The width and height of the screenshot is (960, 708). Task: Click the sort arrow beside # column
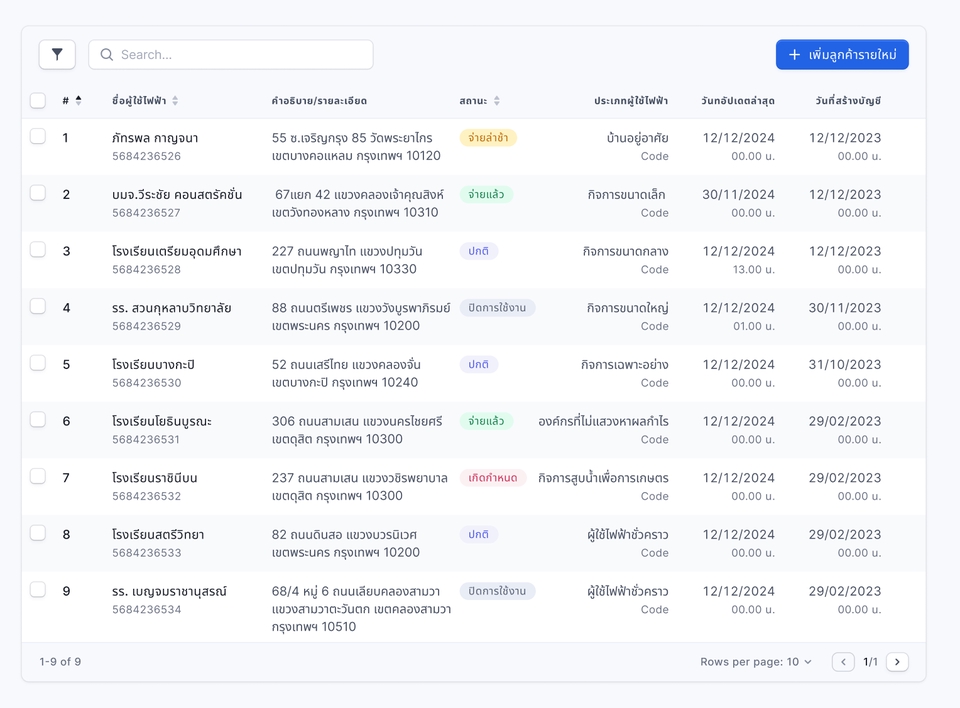click(79, 100)
